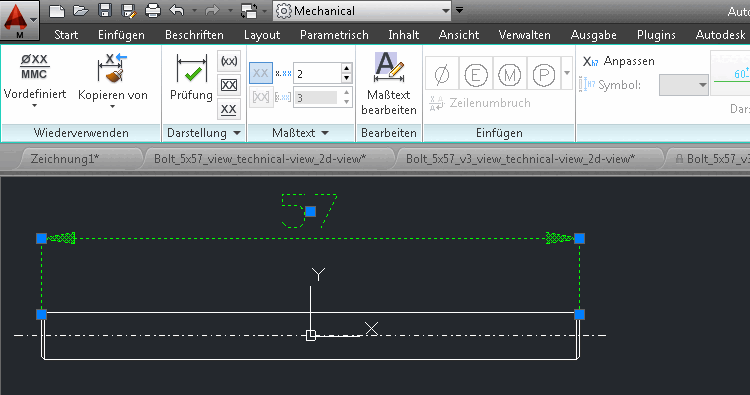The image size is (750, 395).
Task: Open the Parametrisch ribbon tab
Action: pyautogui.click(x=334, y=35)
